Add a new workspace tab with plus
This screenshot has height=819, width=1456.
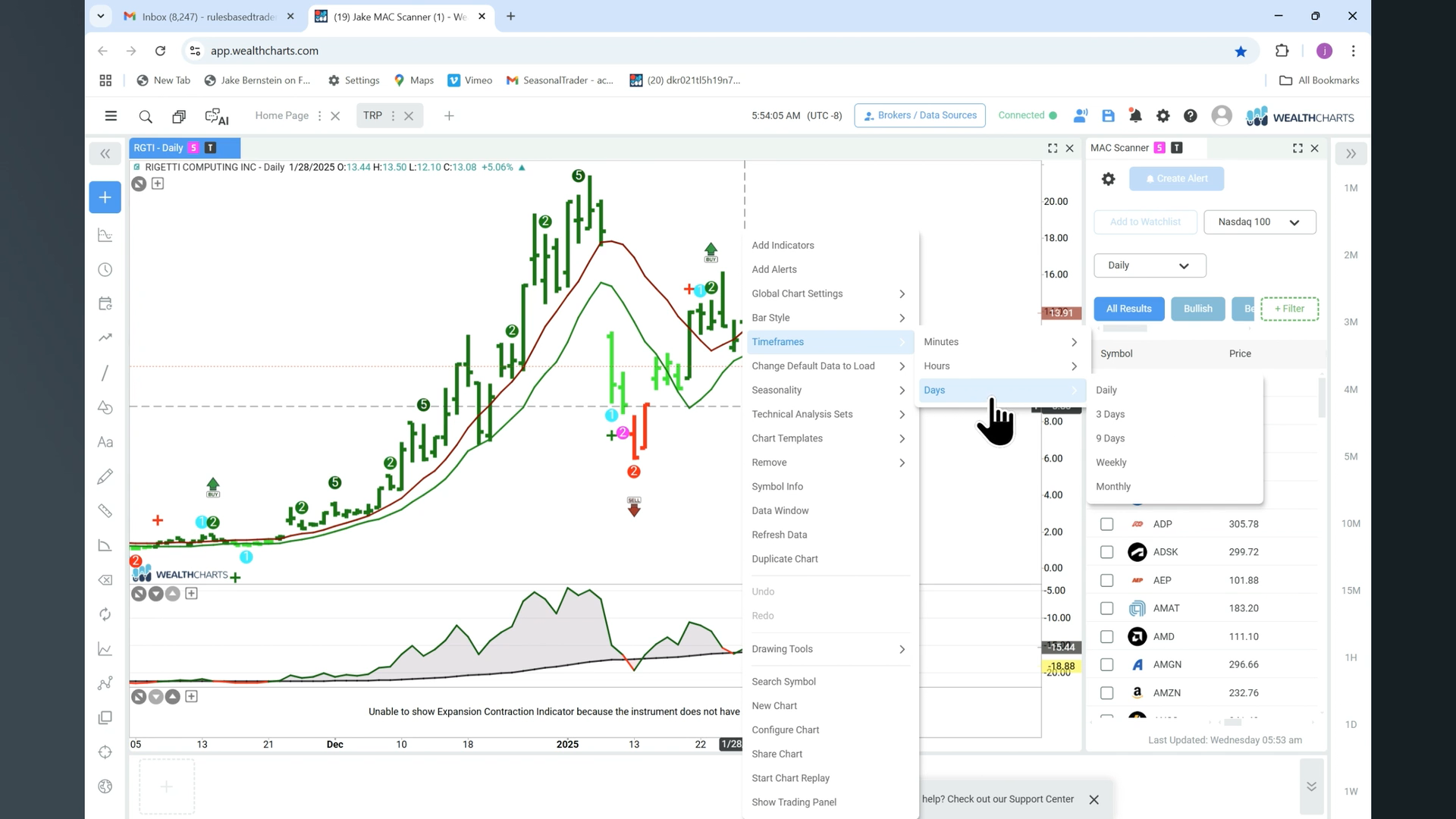449,116
